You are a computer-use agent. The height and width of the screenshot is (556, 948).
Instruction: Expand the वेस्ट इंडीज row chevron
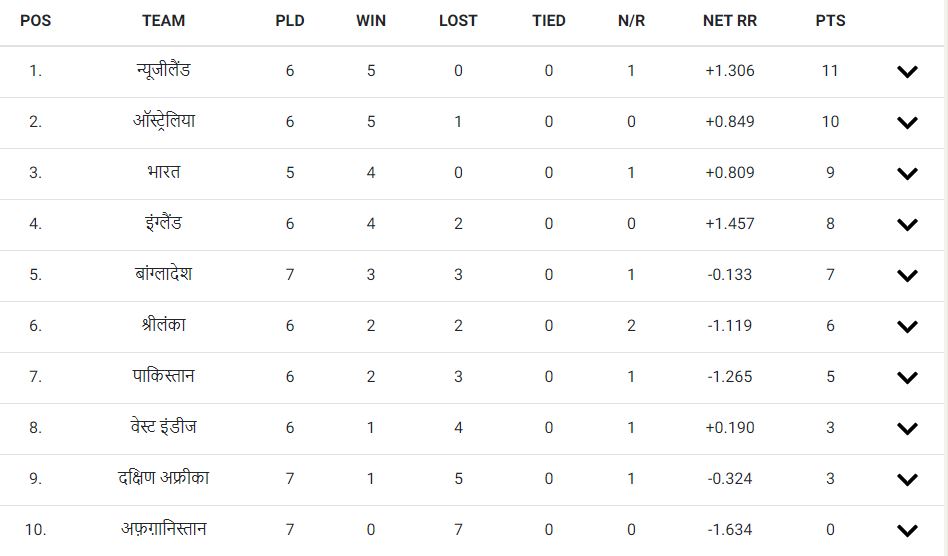(x=907, y=428)
